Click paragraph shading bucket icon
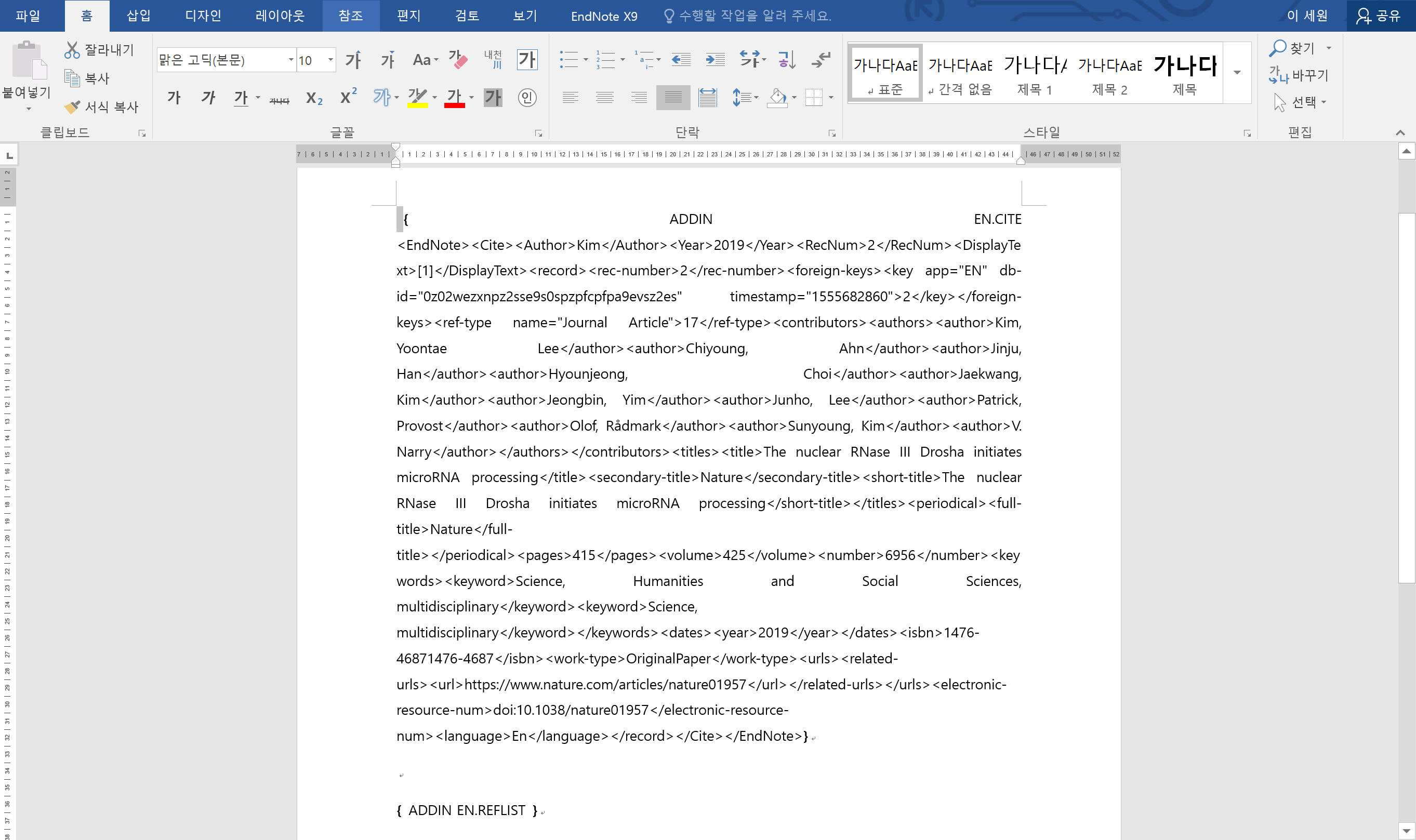Viewport: 1416px width, 840px height. pyautogui.click(x=777, y=97)
